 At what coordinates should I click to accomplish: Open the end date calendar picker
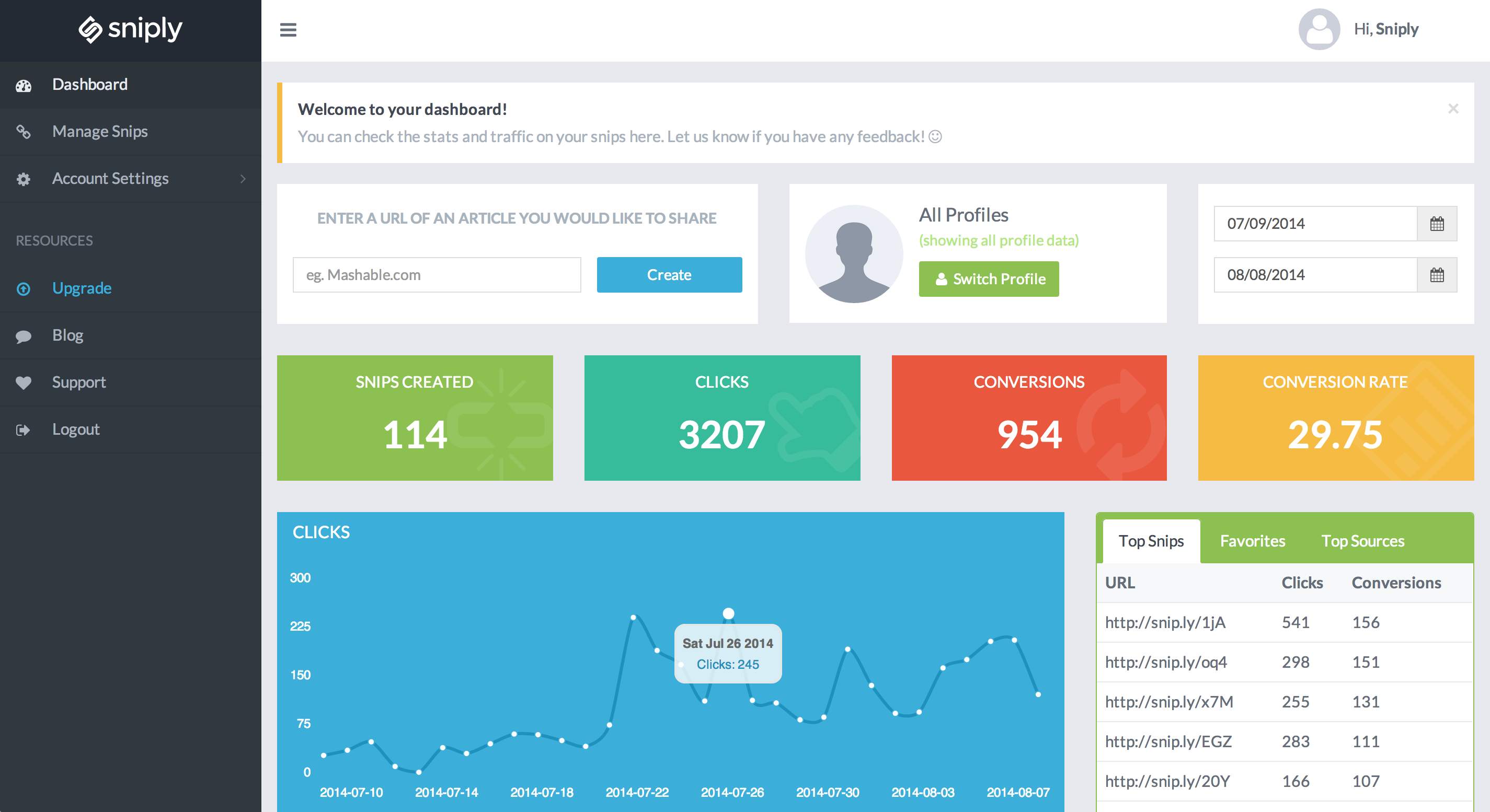(1437, 275)
